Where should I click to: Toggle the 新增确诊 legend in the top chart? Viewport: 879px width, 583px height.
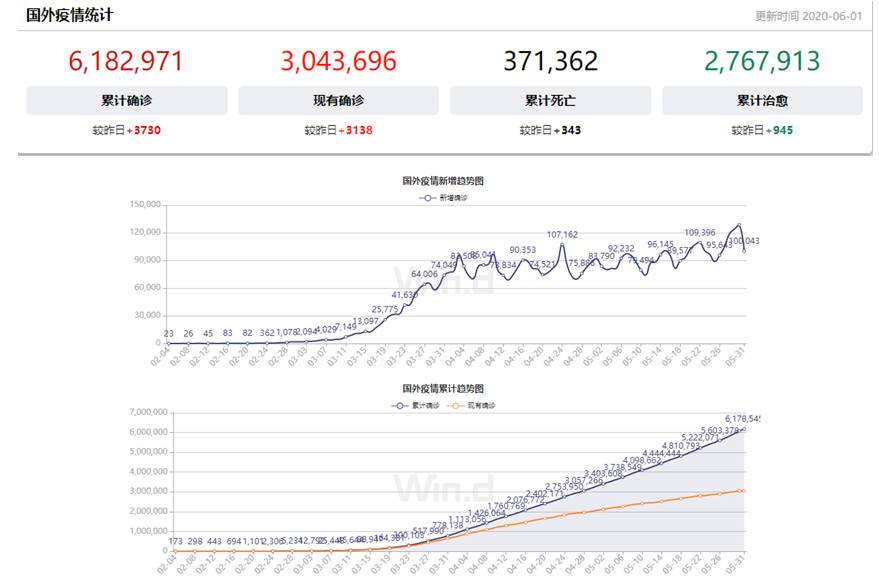point(443,198)
